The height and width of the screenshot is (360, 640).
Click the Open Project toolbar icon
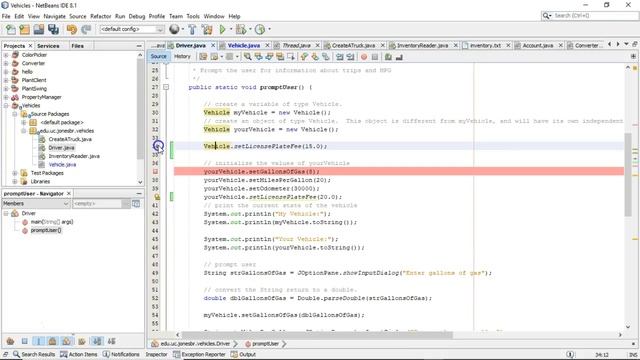click(x=39, y=29)
